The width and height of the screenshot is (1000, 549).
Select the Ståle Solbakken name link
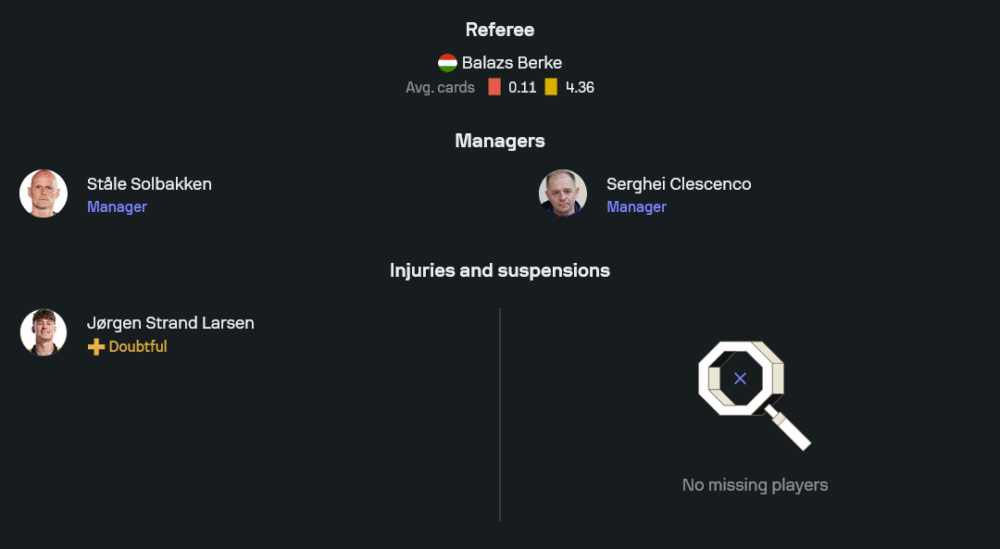point(149,184)
